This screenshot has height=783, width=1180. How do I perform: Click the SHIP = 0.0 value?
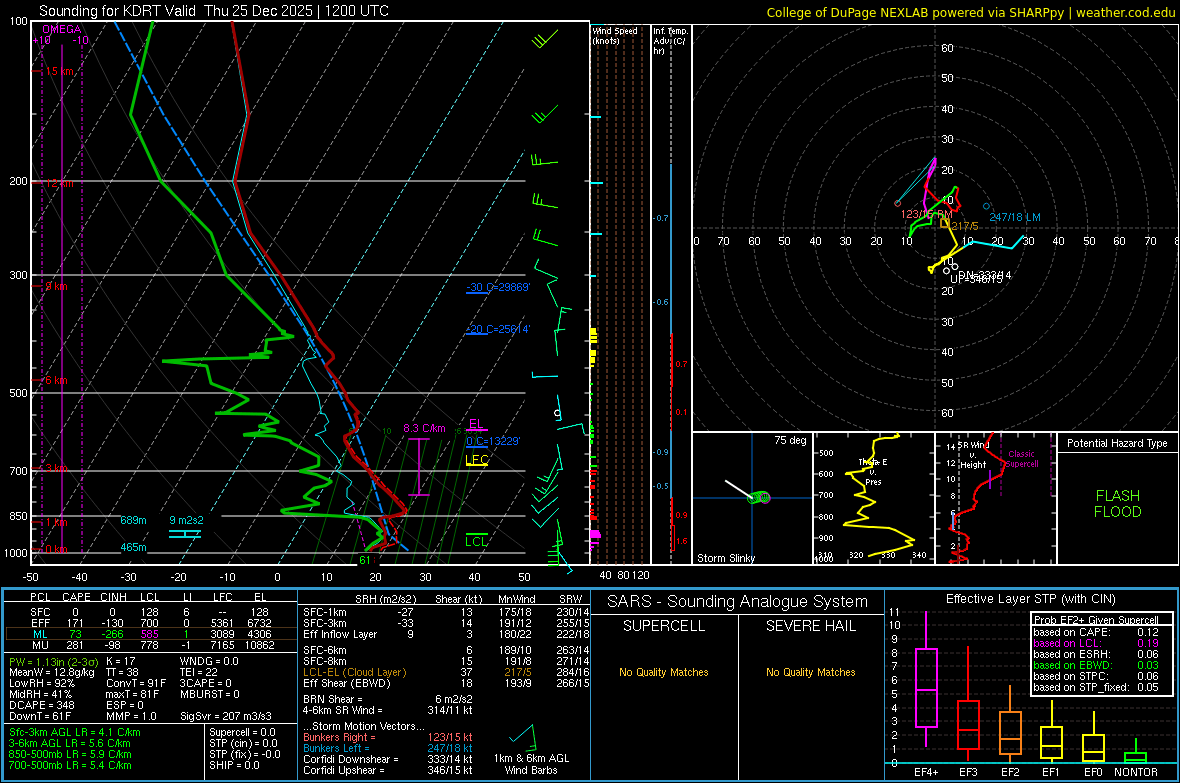234,765
